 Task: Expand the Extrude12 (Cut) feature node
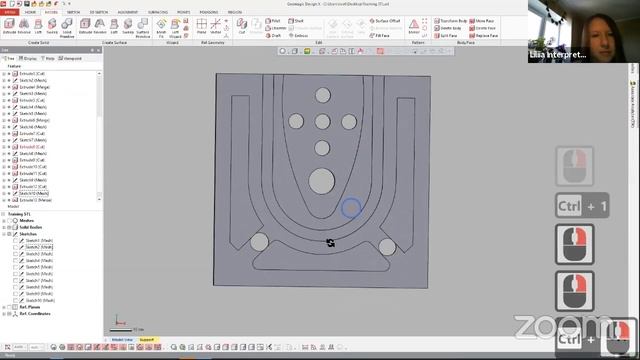[x=4, y=187]
